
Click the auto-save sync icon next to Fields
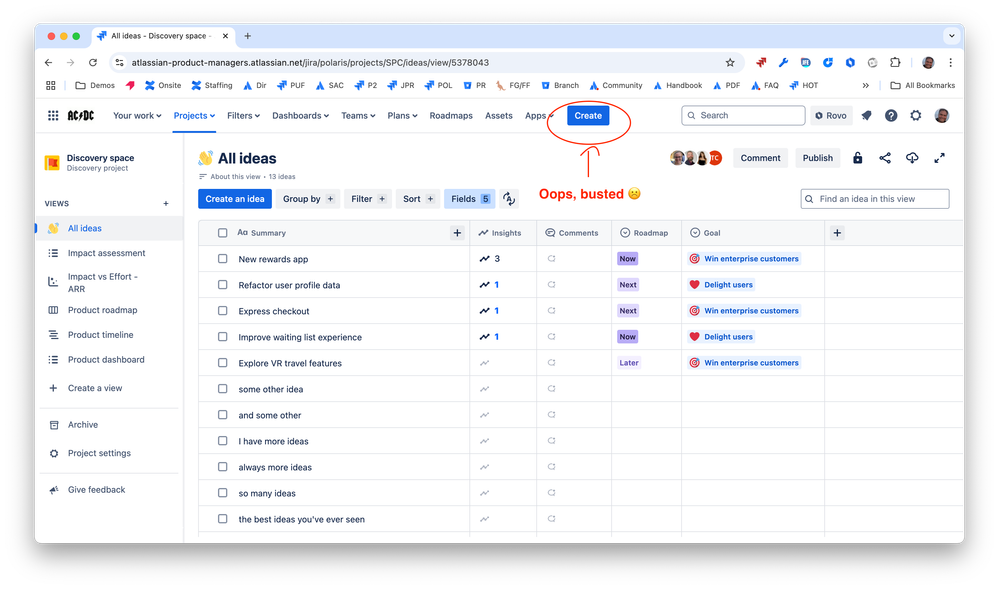(508, 199)
